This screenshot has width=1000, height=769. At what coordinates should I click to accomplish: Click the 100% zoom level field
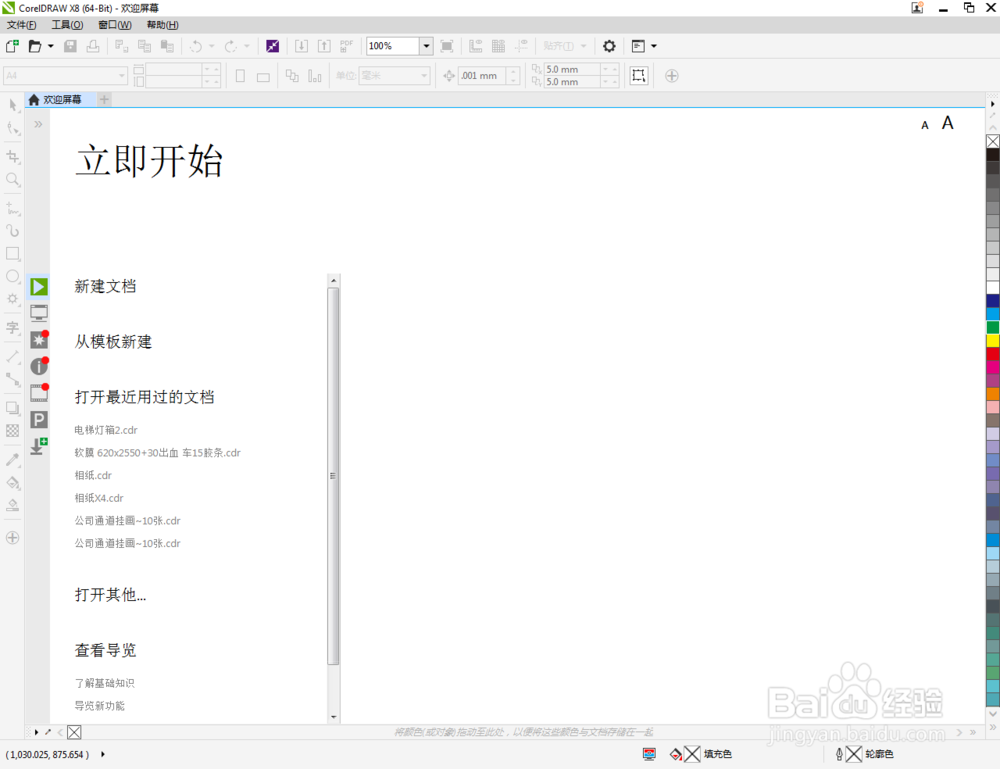click(x=393, y=46)
